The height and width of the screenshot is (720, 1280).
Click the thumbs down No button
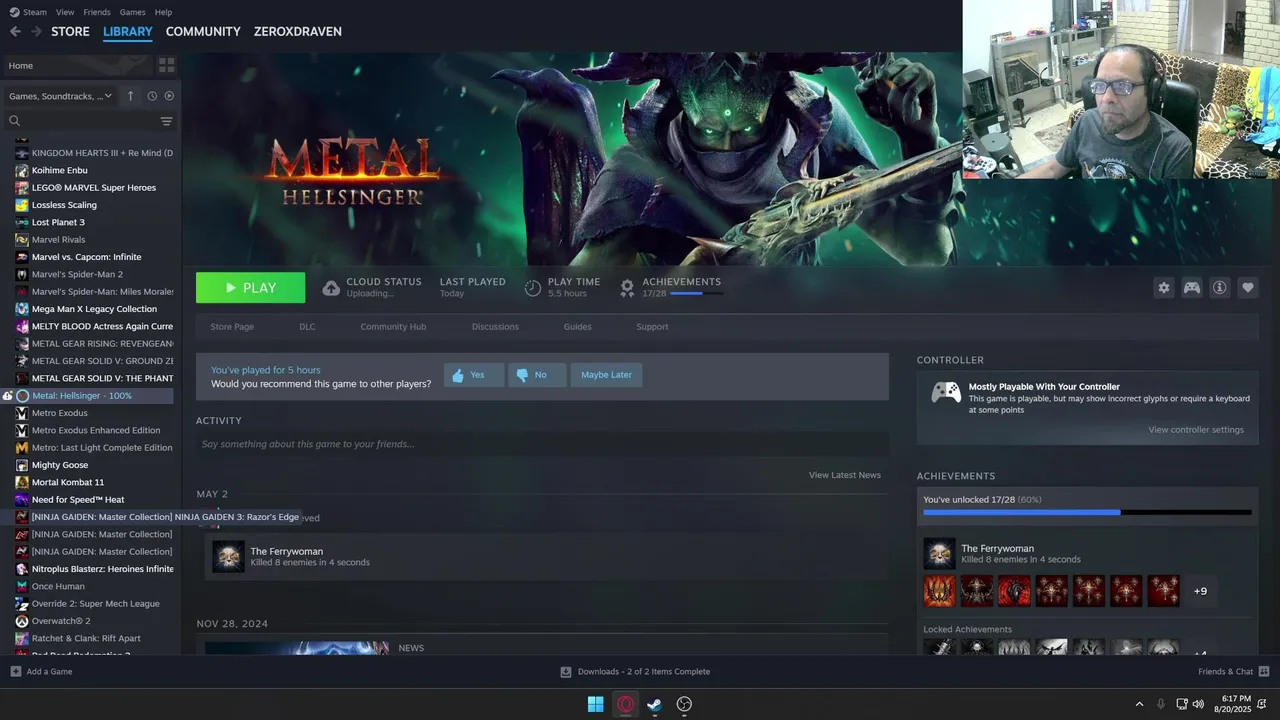point(537,375)
